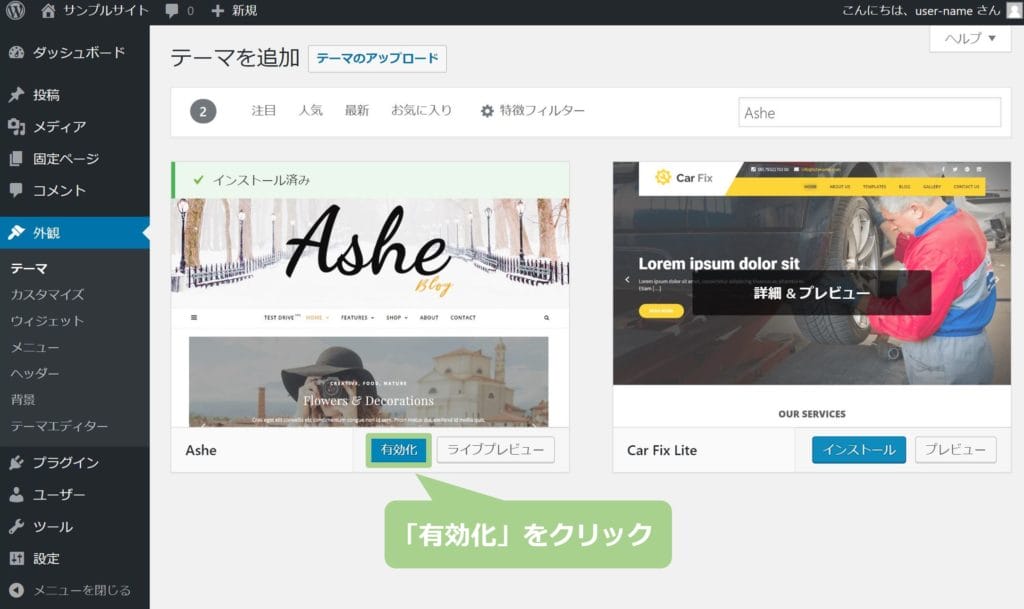
Task: Click the plus icon beside 新規
Action: (218, 11)
